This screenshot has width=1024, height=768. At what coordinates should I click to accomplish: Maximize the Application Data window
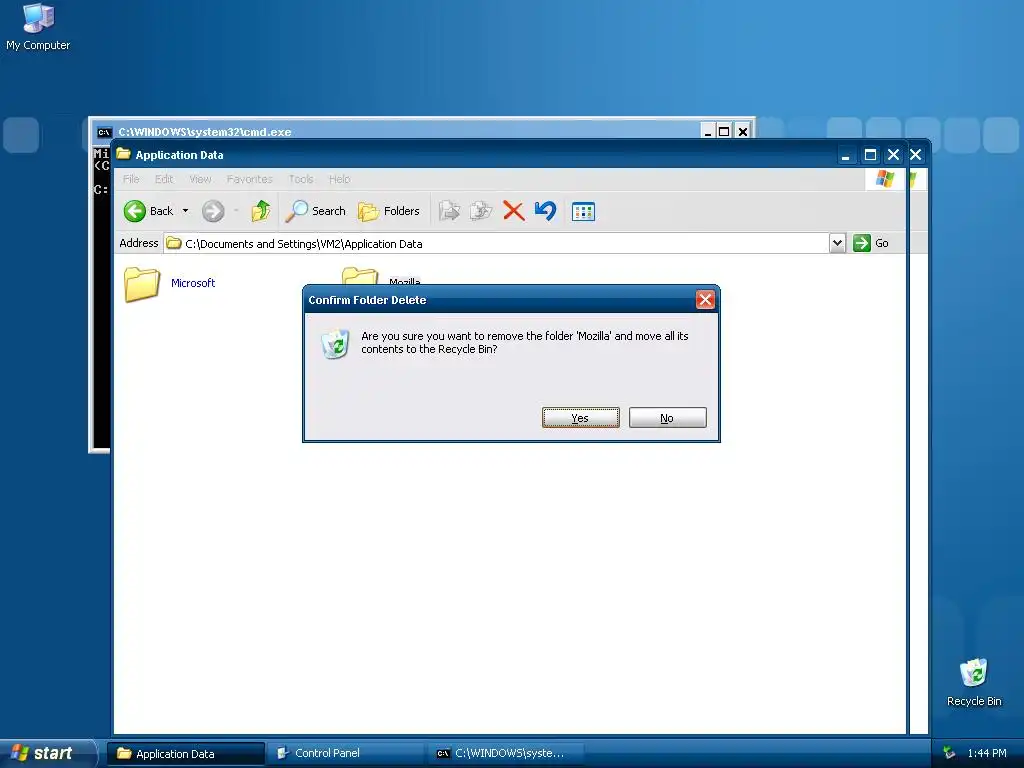(x=870, y=155)
